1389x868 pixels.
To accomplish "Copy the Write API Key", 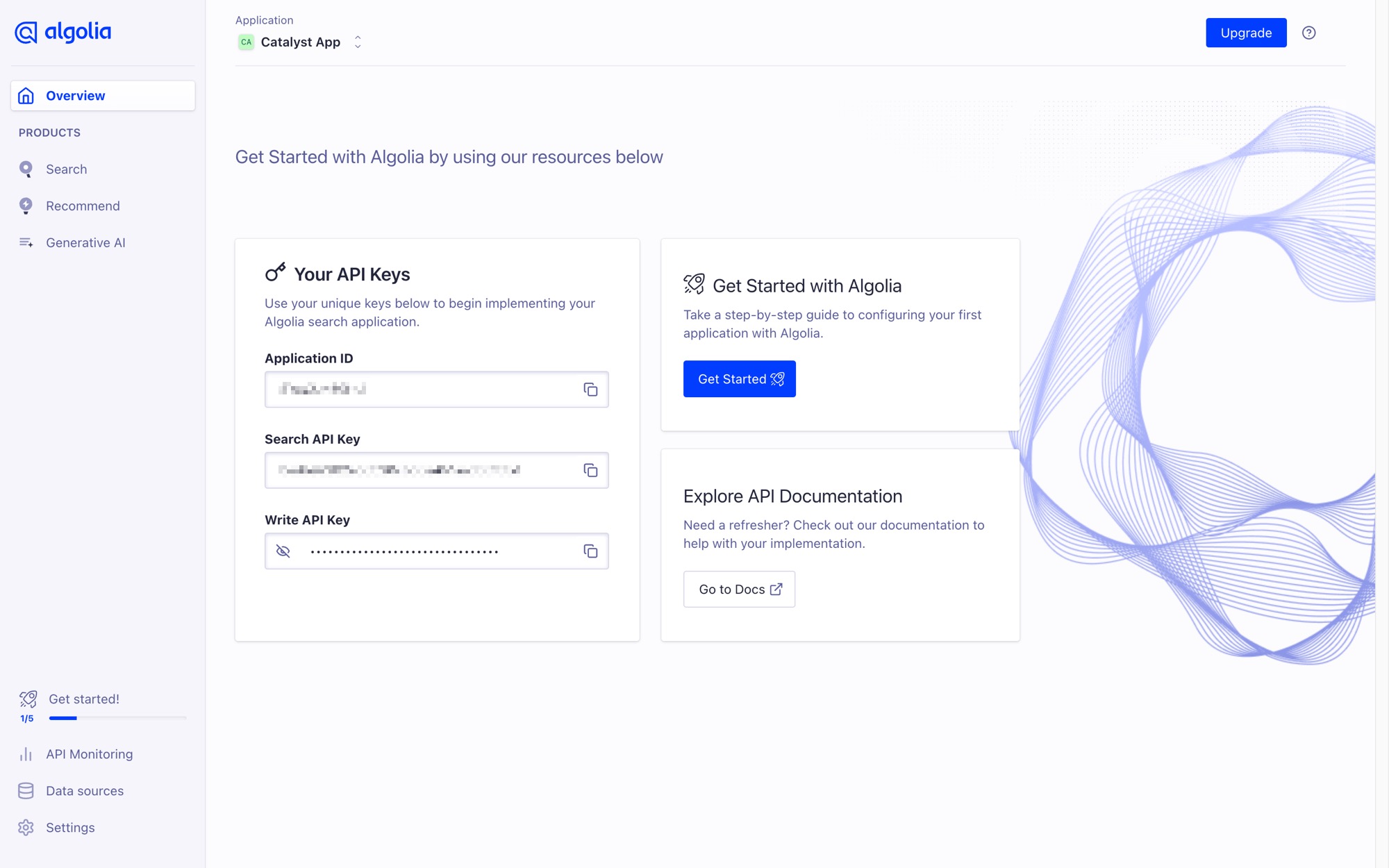I will click(x=591, y=551).
